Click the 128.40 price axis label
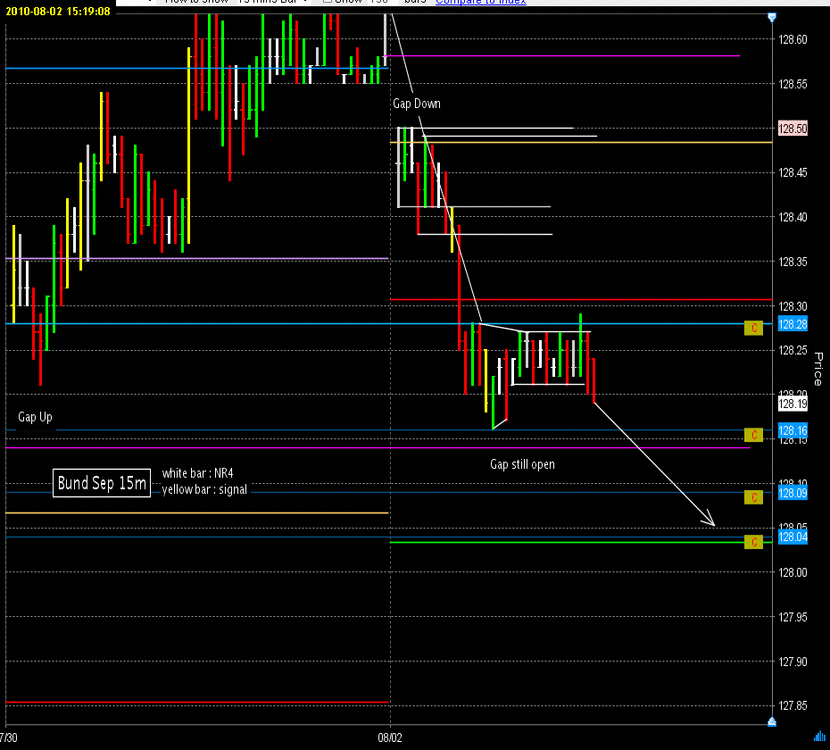830x750 pixels. [x=792, y=217]
